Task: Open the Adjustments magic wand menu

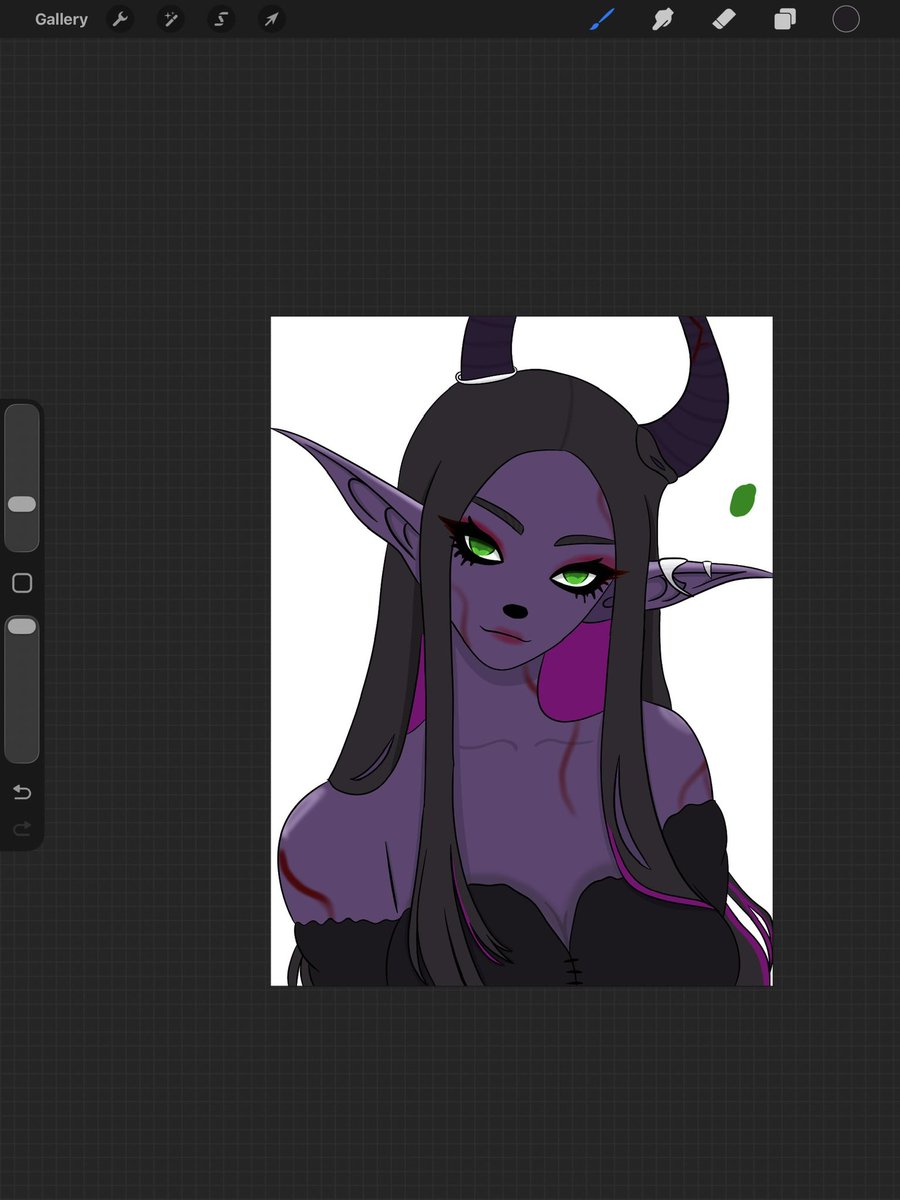Action: [170, 19]
